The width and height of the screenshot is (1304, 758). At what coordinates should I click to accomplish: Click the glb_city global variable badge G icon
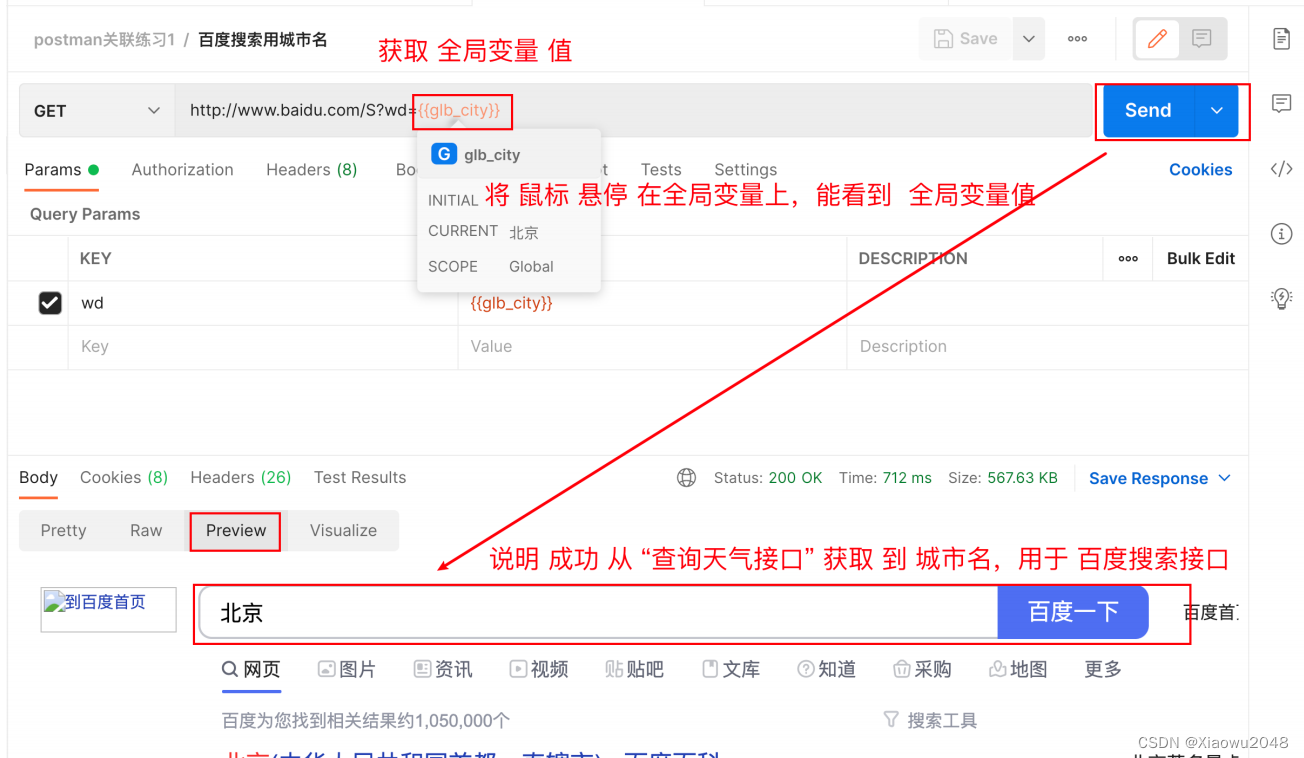[444, 155]
